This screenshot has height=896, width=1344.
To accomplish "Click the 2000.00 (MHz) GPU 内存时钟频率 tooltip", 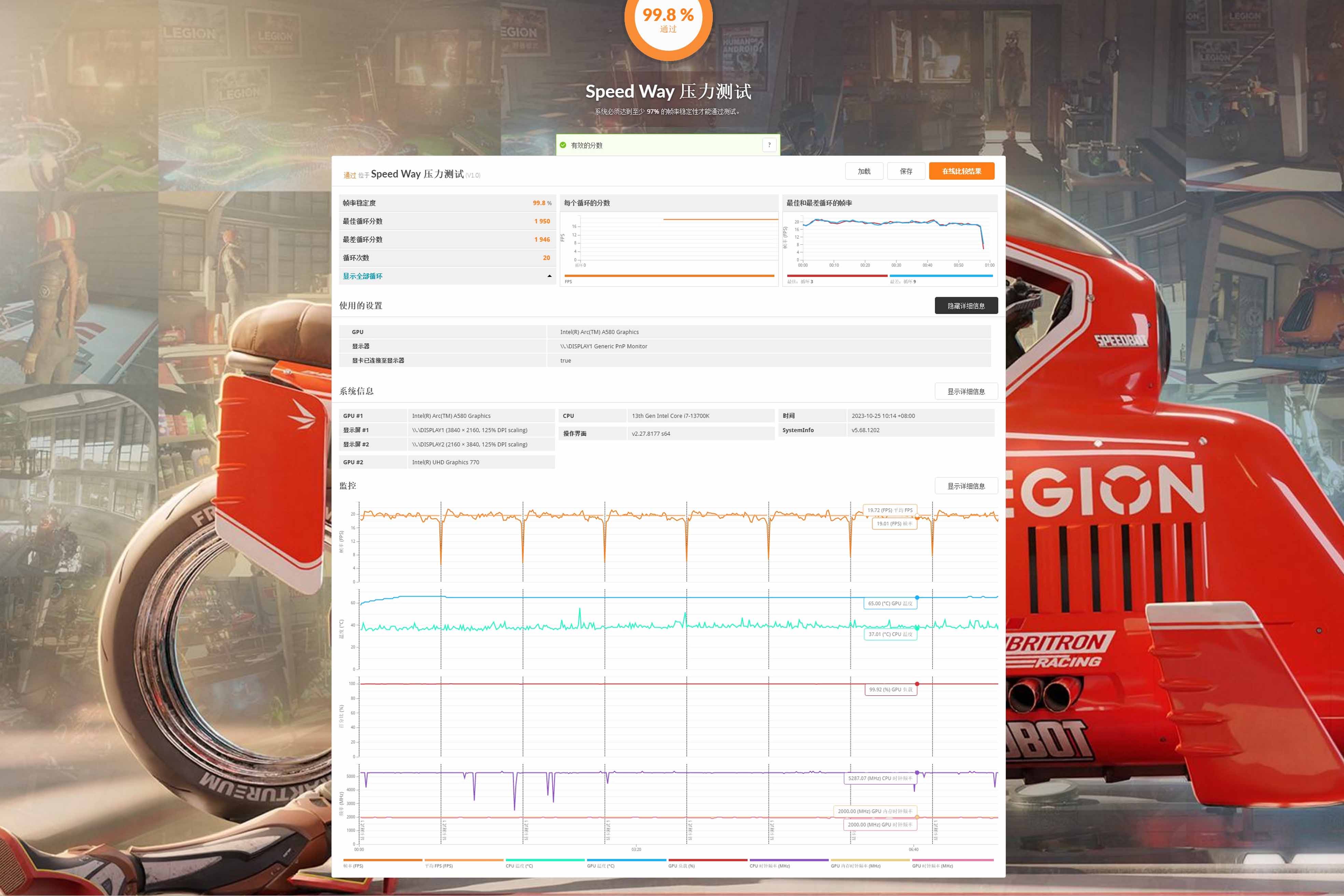I will (875, 811).
